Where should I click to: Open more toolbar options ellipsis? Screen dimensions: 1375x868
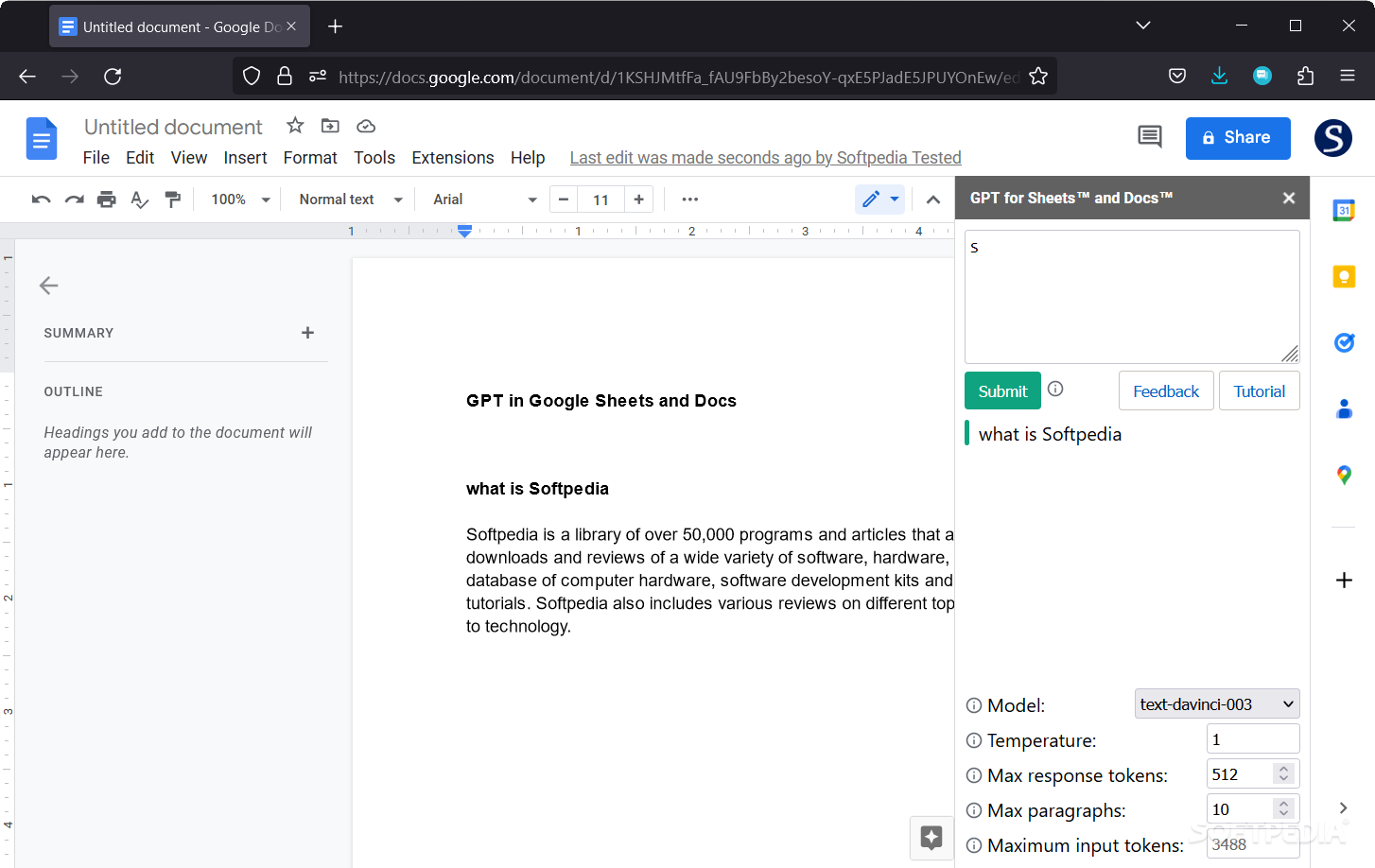coord(689,200)
